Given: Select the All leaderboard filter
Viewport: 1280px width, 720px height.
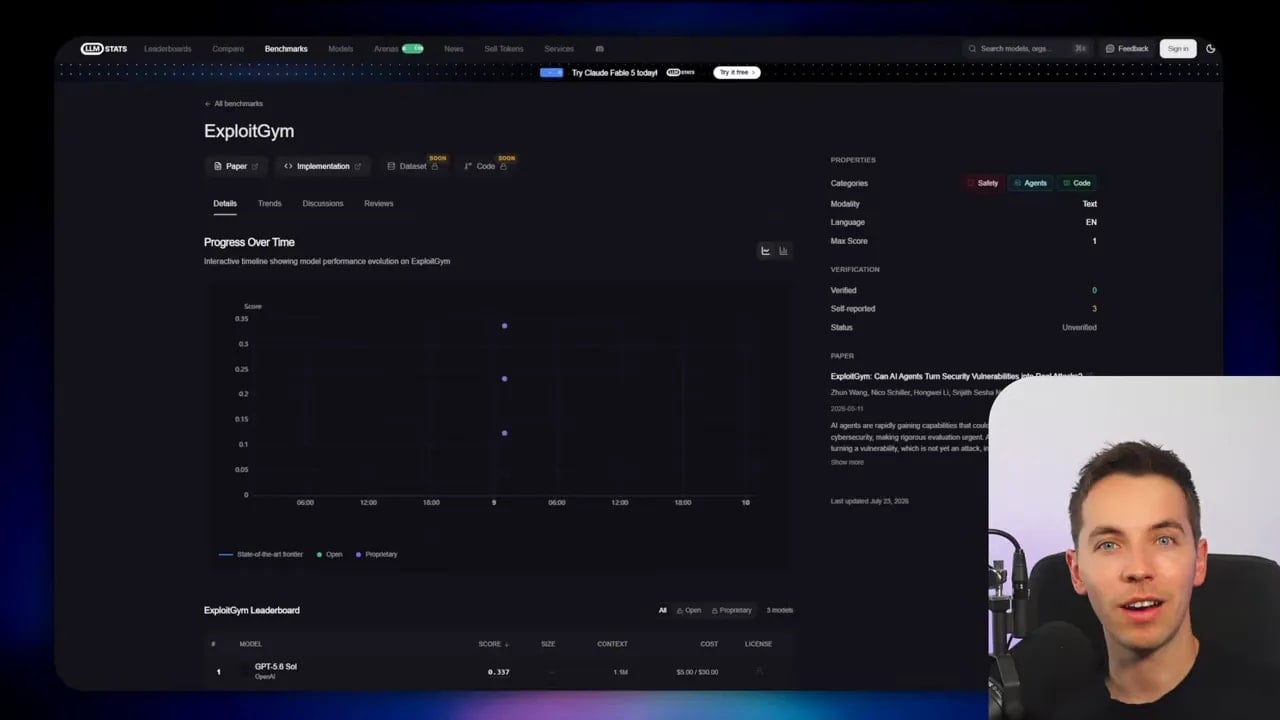Looking at the screenshot, I should (662, 610).
